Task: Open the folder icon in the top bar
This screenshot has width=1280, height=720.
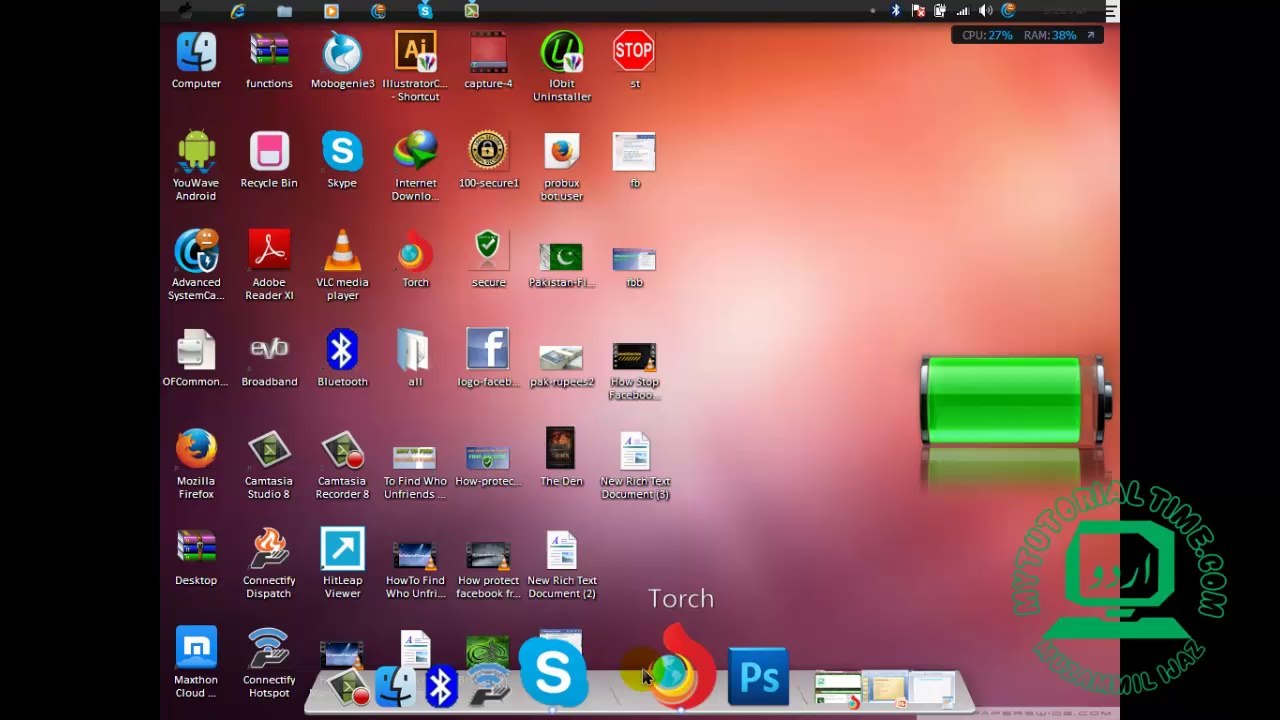Action: tap(285, 11)
